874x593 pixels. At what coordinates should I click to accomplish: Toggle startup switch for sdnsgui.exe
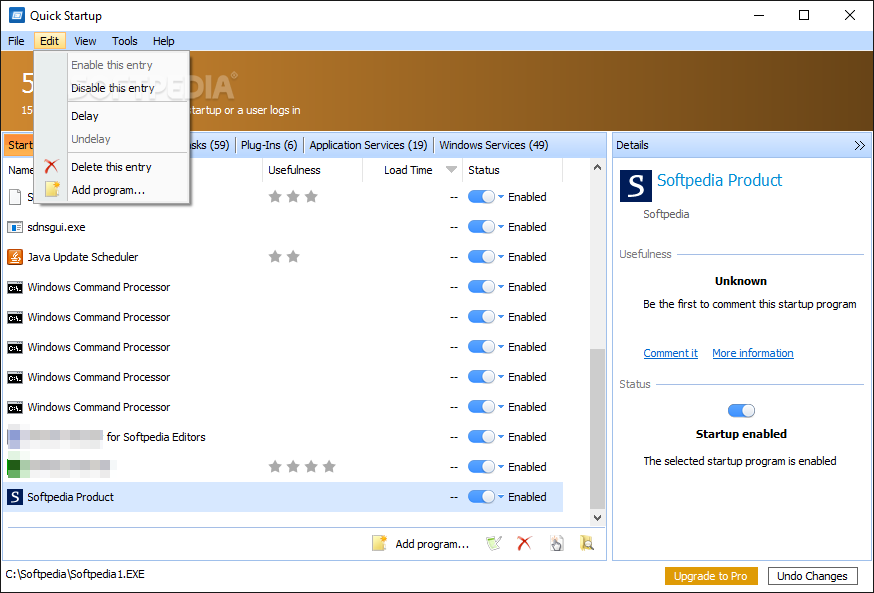click(481, 227)
